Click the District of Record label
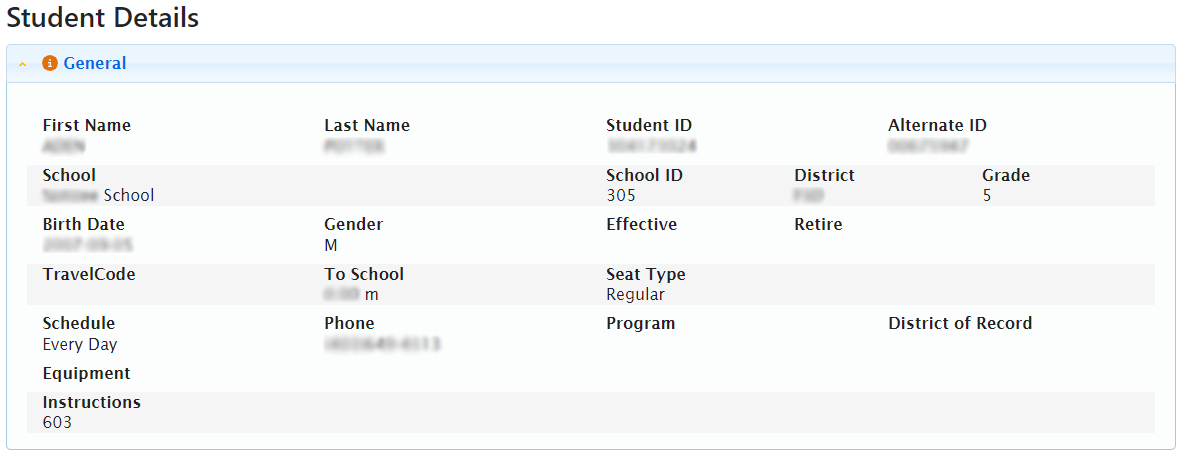This screenshot has width=1183, height=457. click(x=960, y=324)
